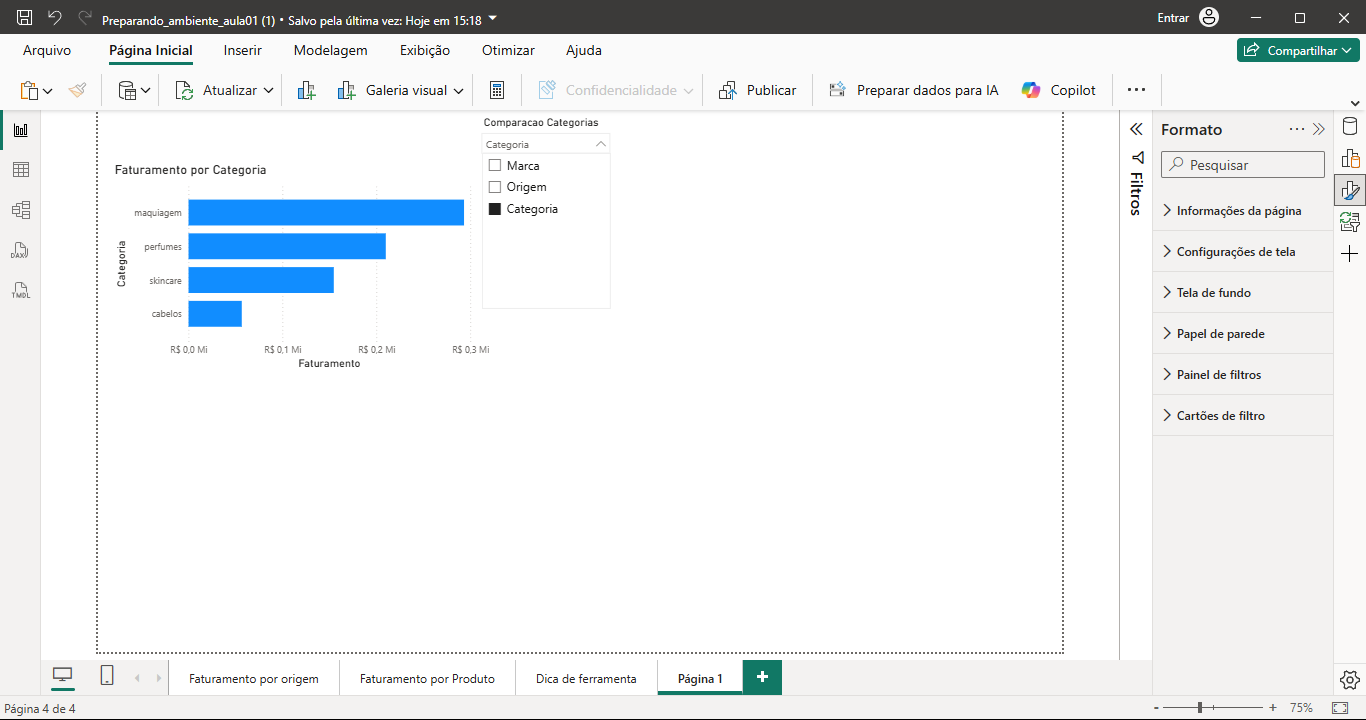Screen dimensions: 1366x720
Task: Switch to the Exibição ribbon tab
Action: point(425,50)
